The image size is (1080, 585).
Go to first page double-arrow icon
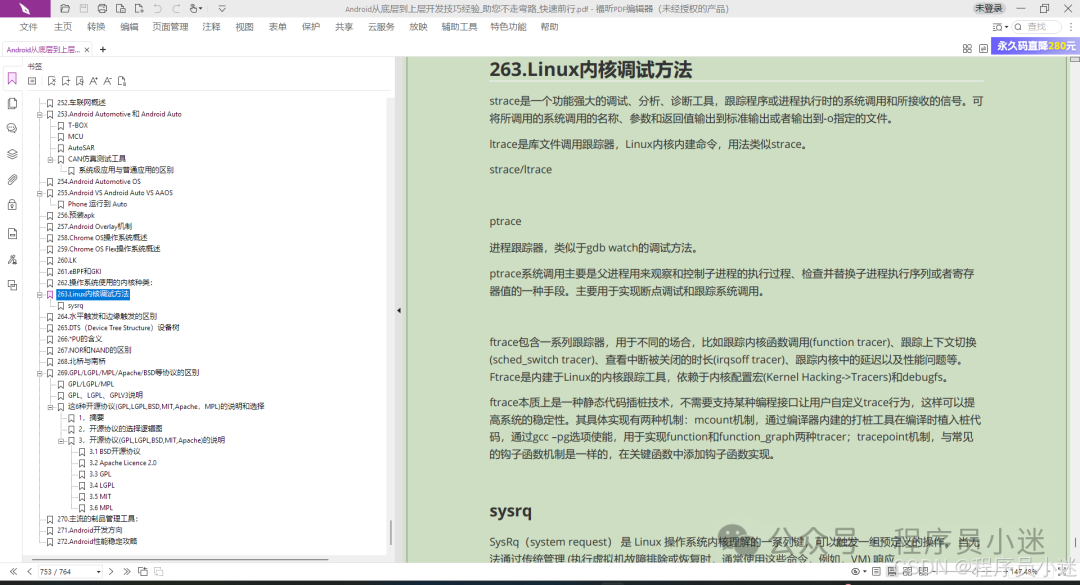coord(13,571)
